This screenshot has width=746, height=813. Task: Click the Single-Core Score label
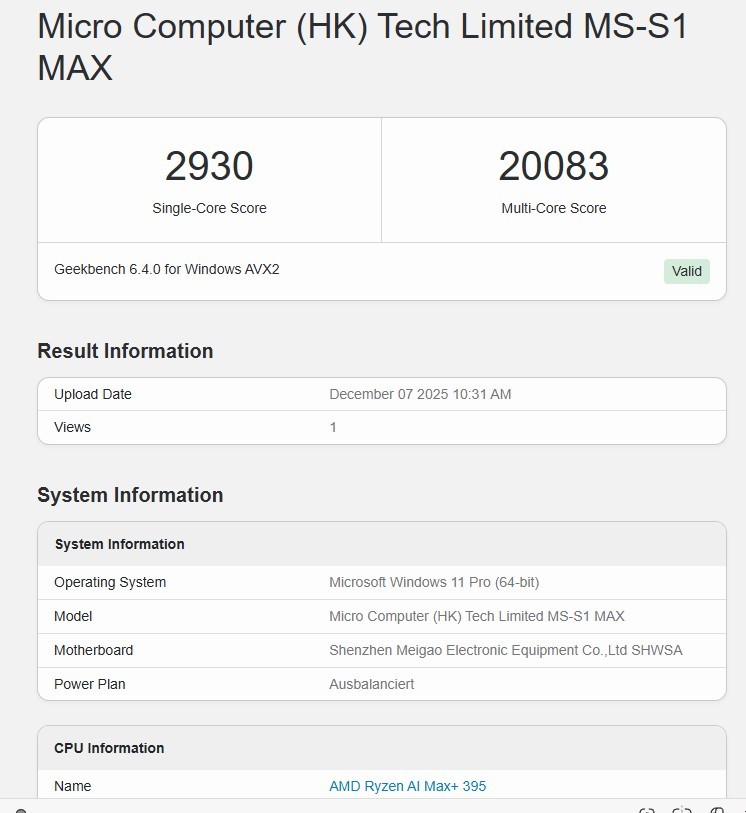click(x=209, y=208)
